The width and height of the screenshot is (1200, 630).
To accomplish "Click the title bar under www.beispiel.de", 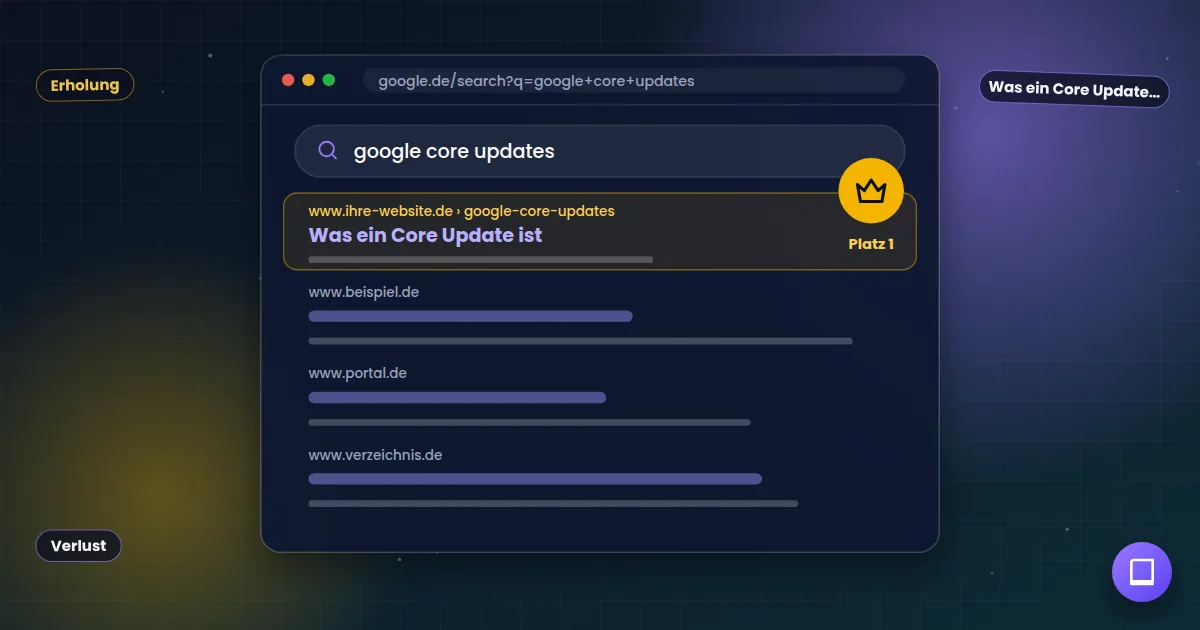I will [x=470, y=316].
